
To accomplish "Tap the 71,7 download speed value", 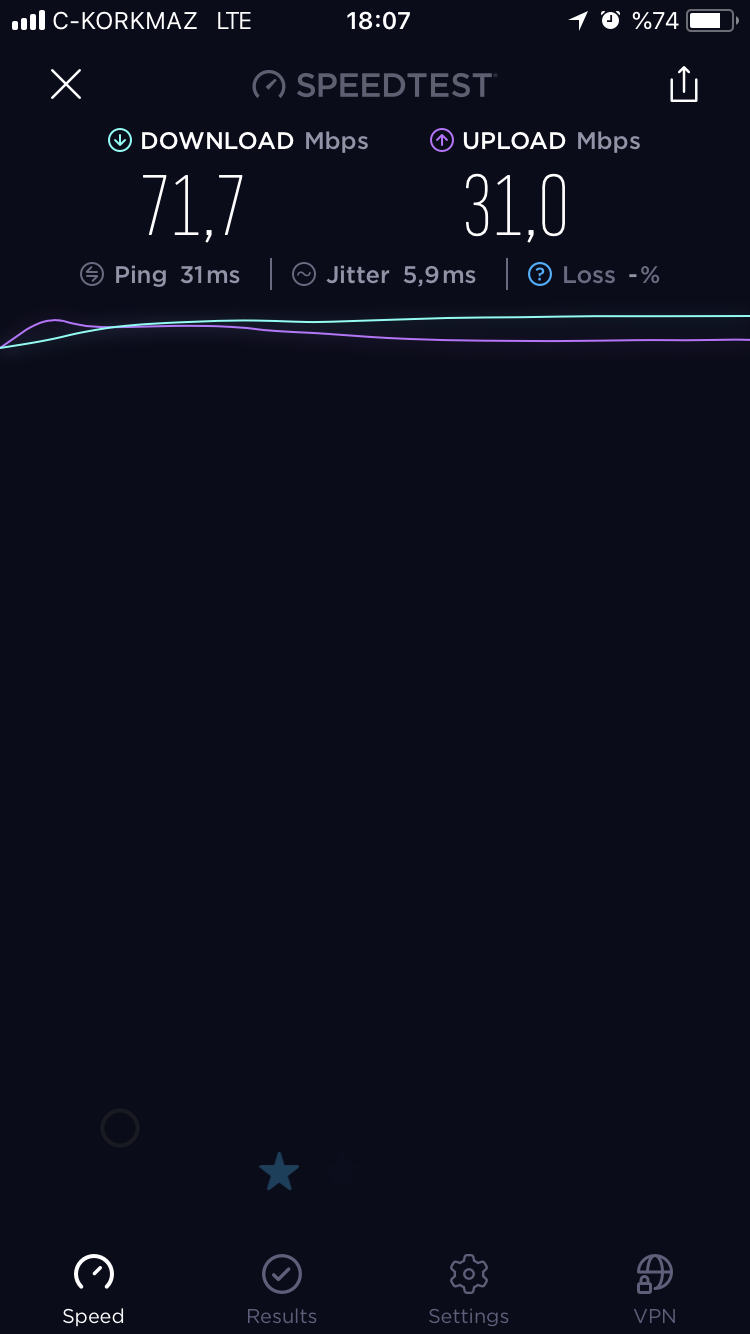I will pyautogui.click(x=193, y=206).
